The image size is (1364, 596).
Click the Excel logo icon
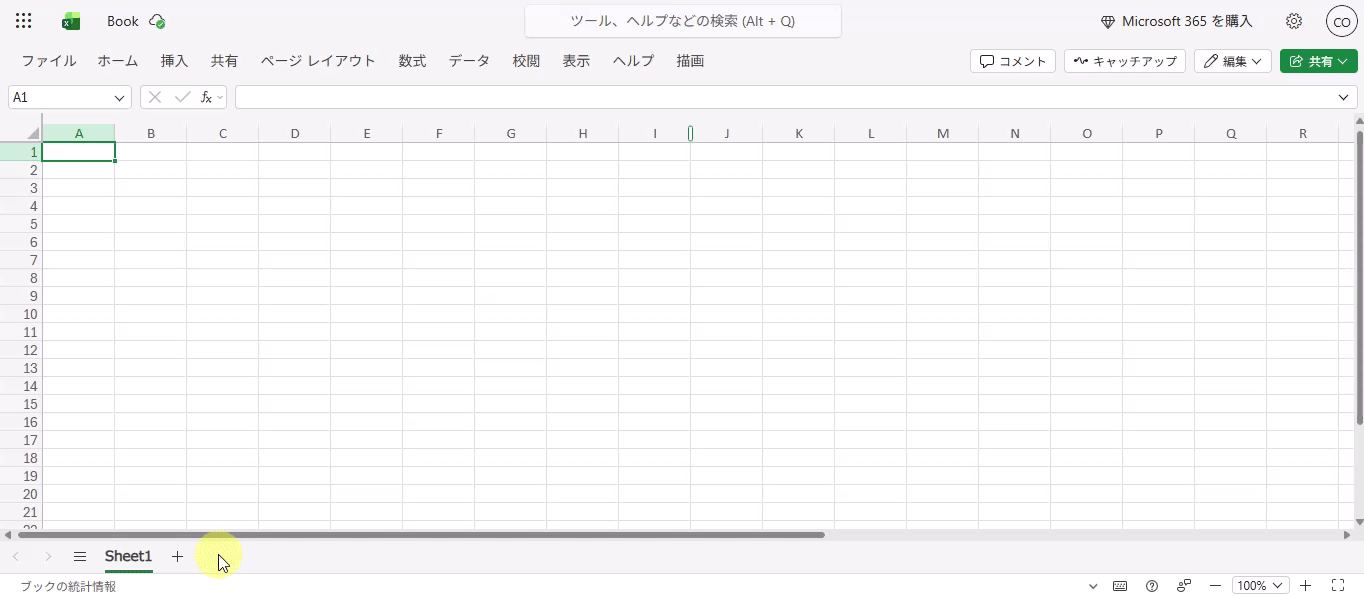71,21
